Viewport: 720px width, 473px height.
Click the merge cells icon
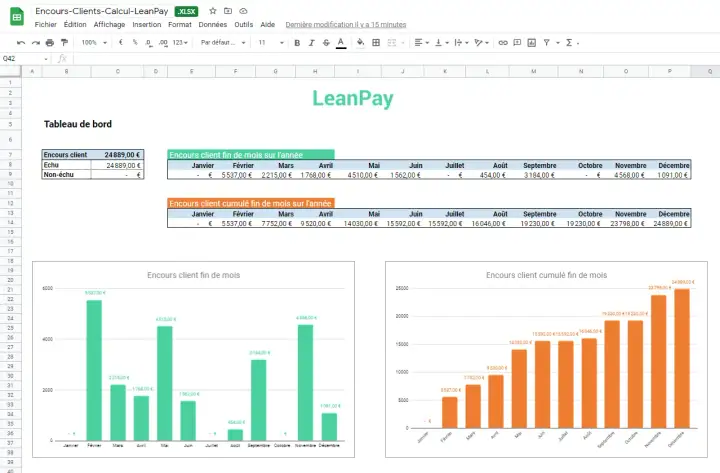[392, 43]
